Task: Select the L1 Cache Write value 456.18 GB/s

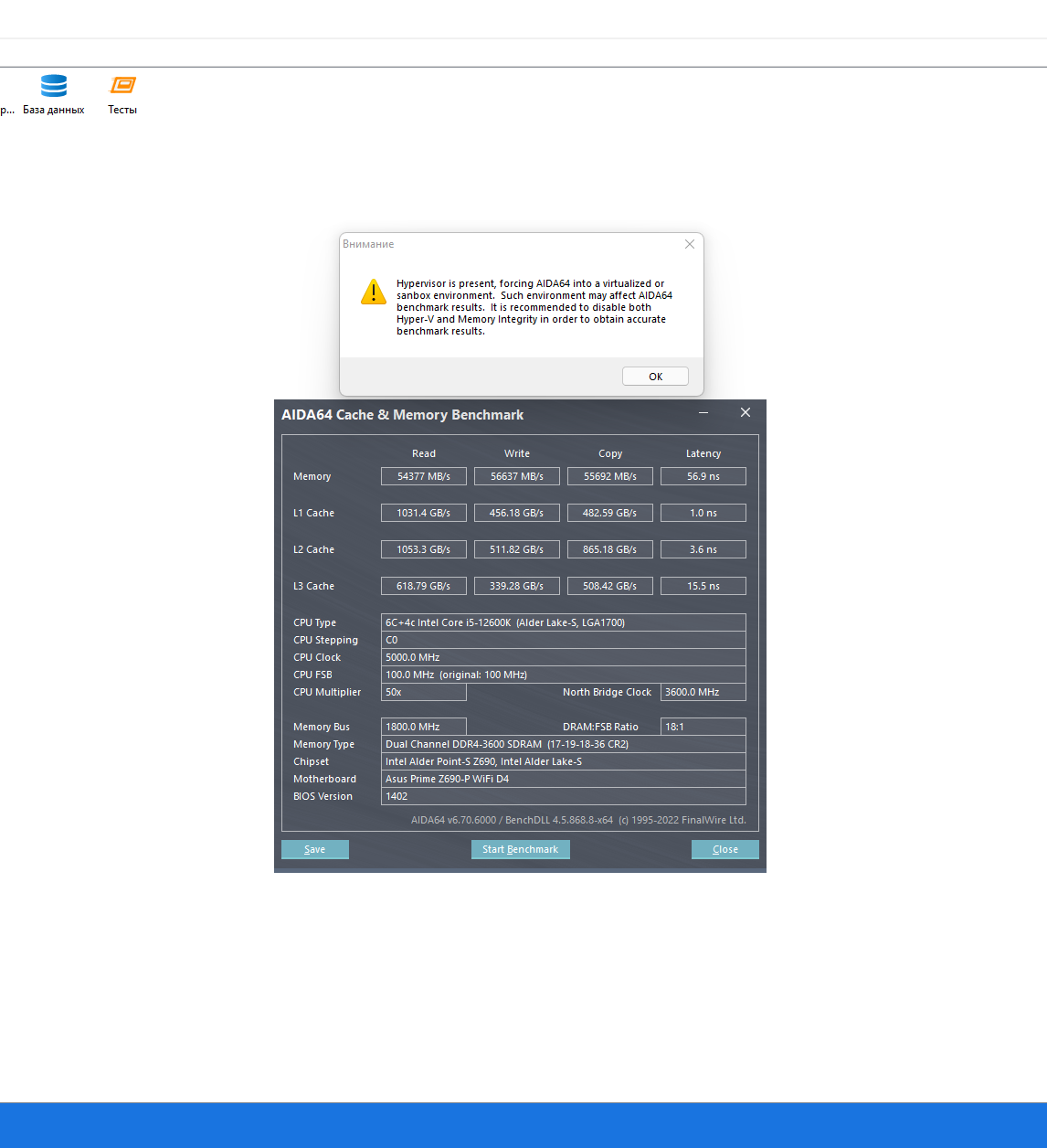Action: click(x=517, y=513)
